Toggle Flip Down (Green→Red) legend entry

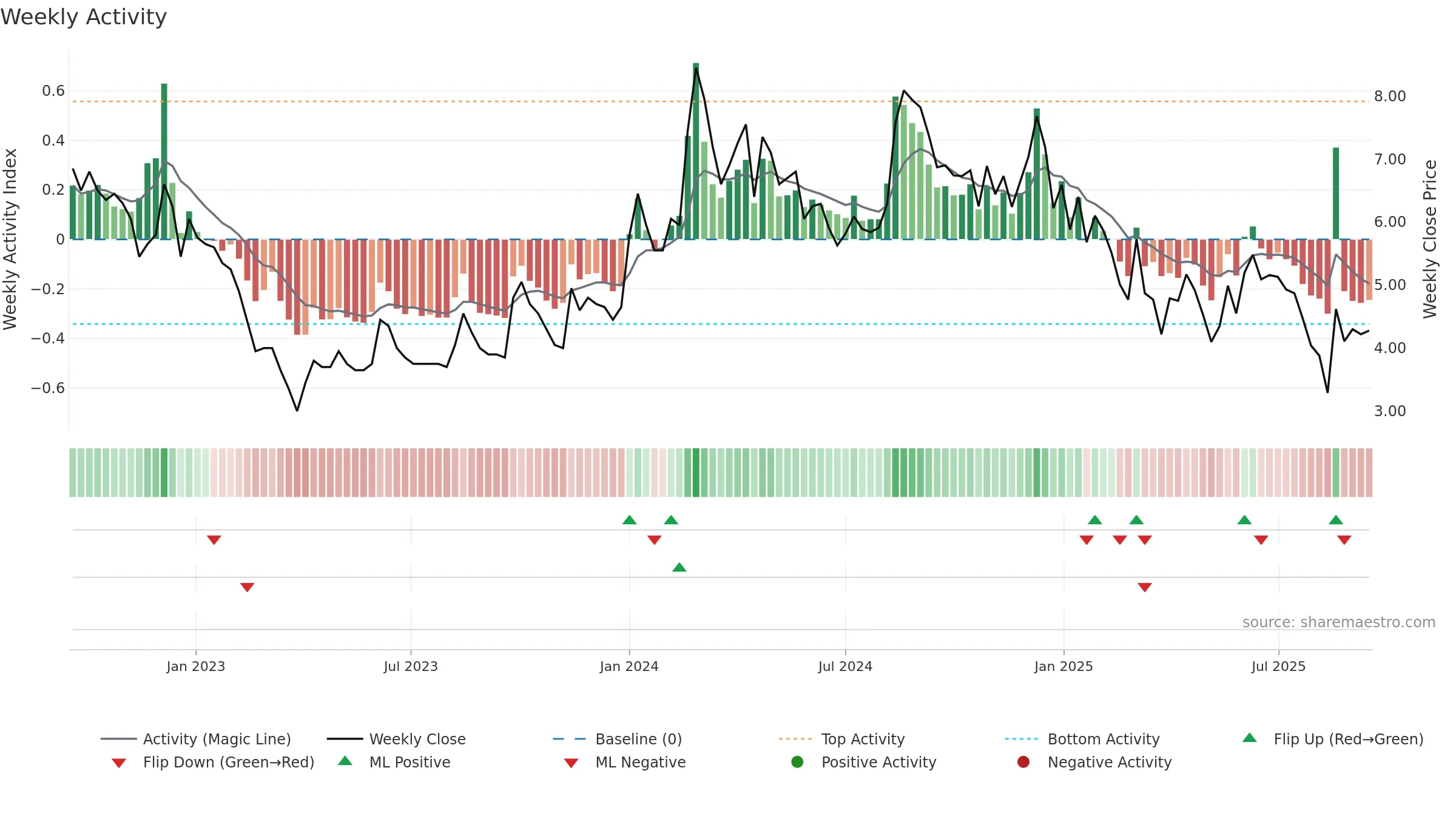point(213,762)
